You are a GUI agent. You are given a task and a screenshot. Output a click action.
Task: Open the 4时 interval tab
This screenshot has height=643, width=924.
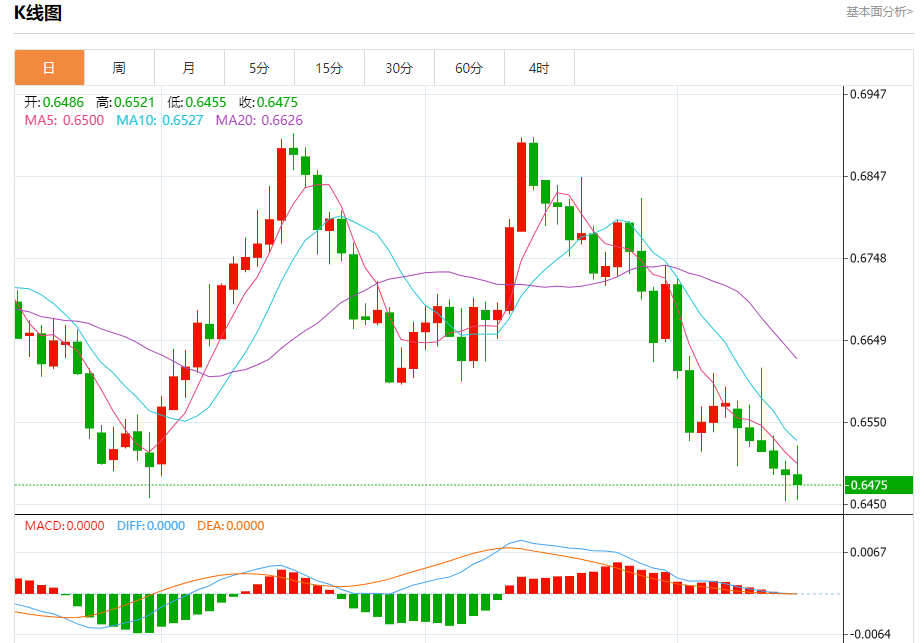point(539,68)
